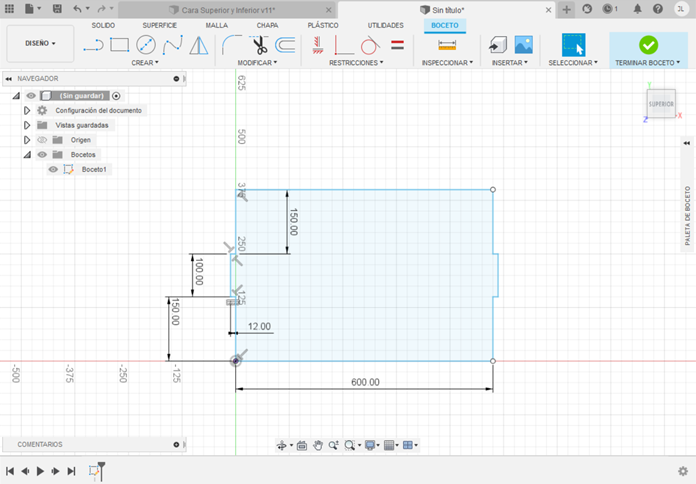696x484 pixels.
Task: Activate component radio button next to (Sin guardar)
Action: (116, 95)
